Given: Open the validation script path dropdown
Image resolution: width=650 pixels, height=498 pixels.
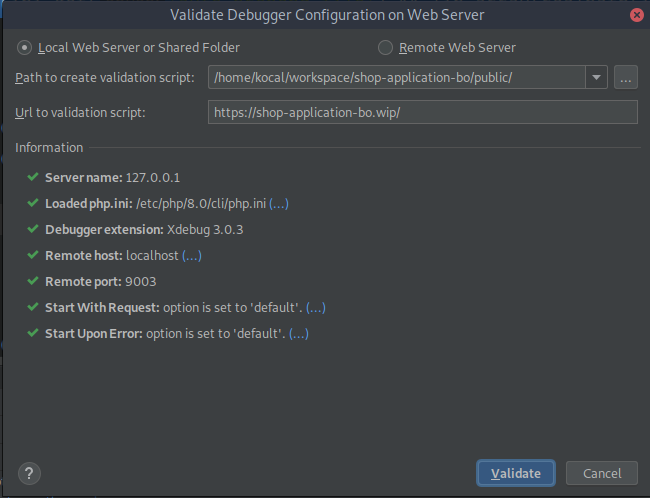Looking at the screenshot, I should click(597, 77).
